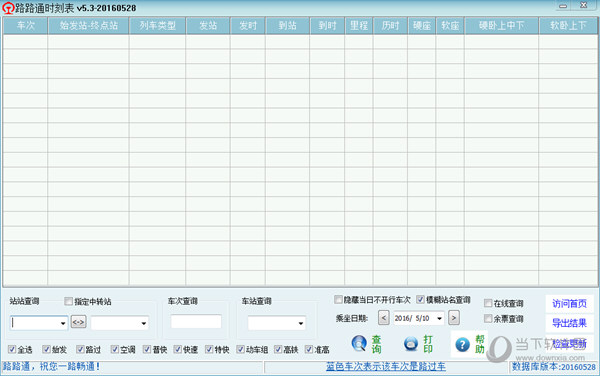Click the 访问首页 link
Screen dimensions: 600x376
point(569,304)
